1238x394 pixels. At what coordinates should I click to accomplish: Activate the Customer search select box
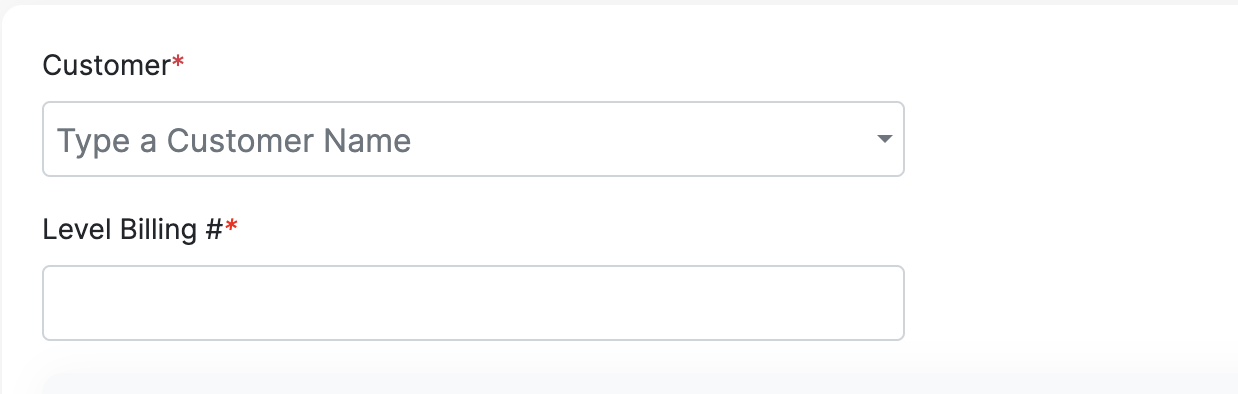(473, 139)
